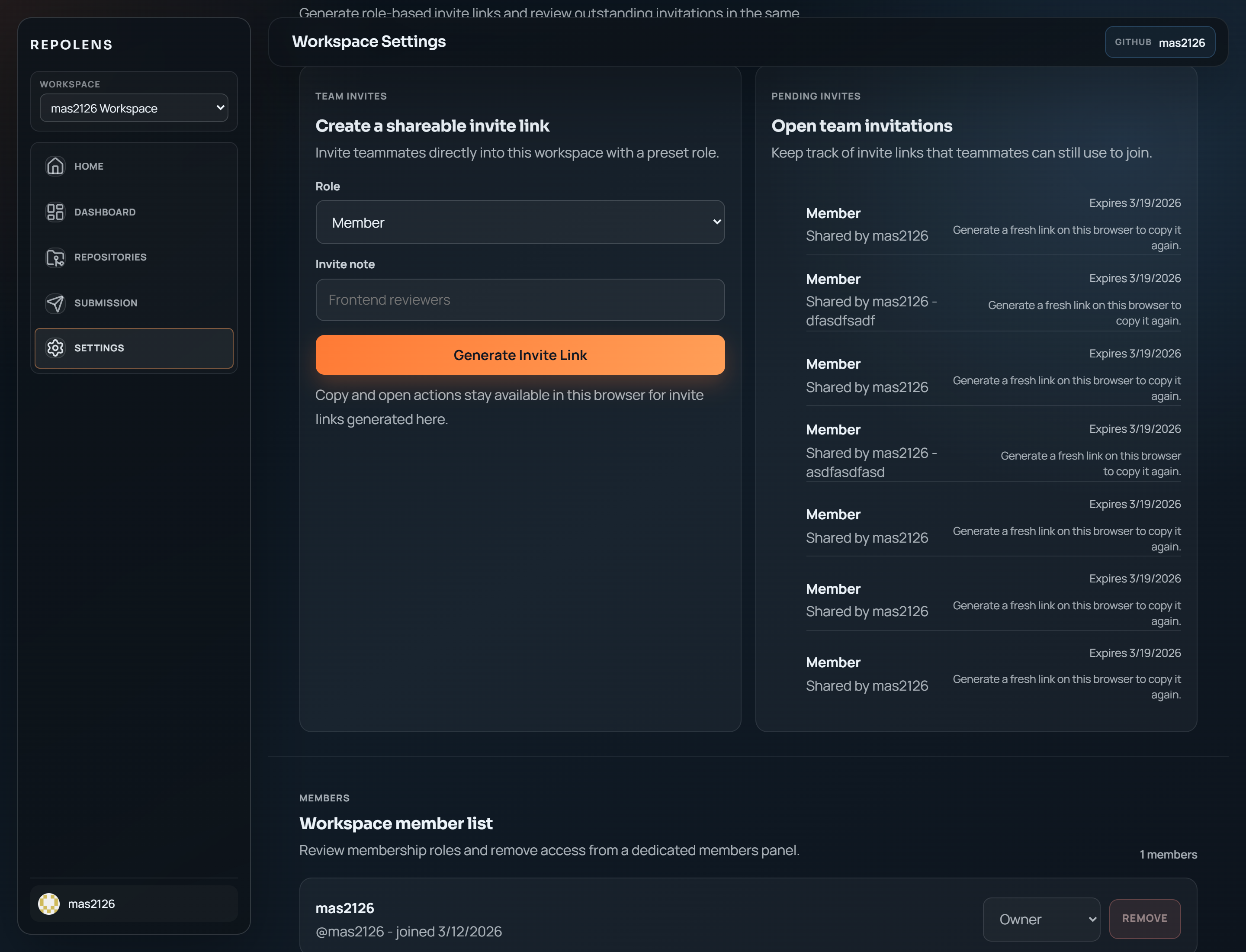Click the Repositories folder icon
The image size is (1246, 952).
(55, 257)
